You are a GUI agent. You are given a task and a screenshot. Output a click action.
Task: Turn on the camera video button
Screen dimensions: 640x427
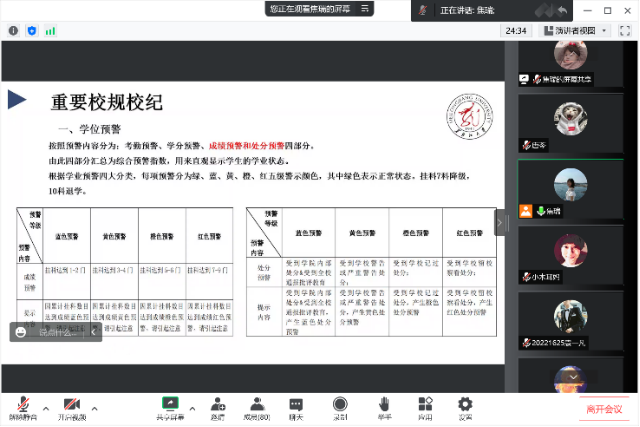click(x=70, y=405)
